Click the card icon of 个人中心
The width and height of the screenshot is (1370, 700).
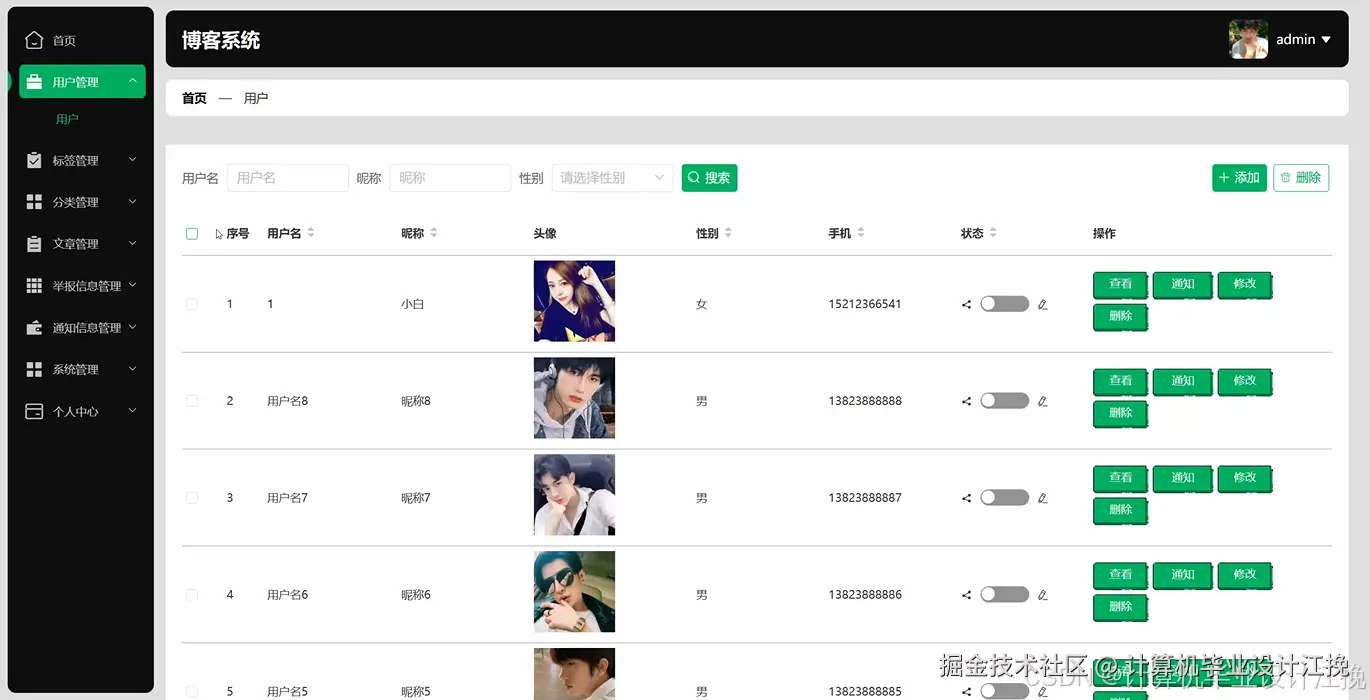pyautogui.click(x=34, y=411)
